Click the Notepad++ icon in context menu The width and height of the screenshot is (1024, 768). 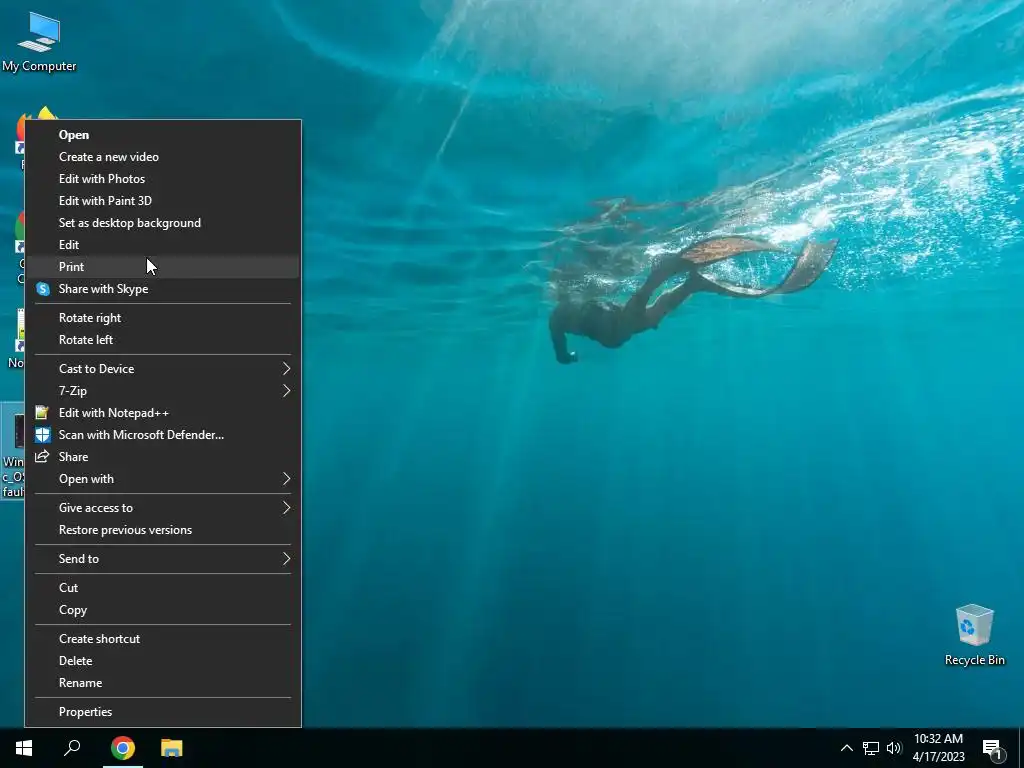click(x=42, y=413)
